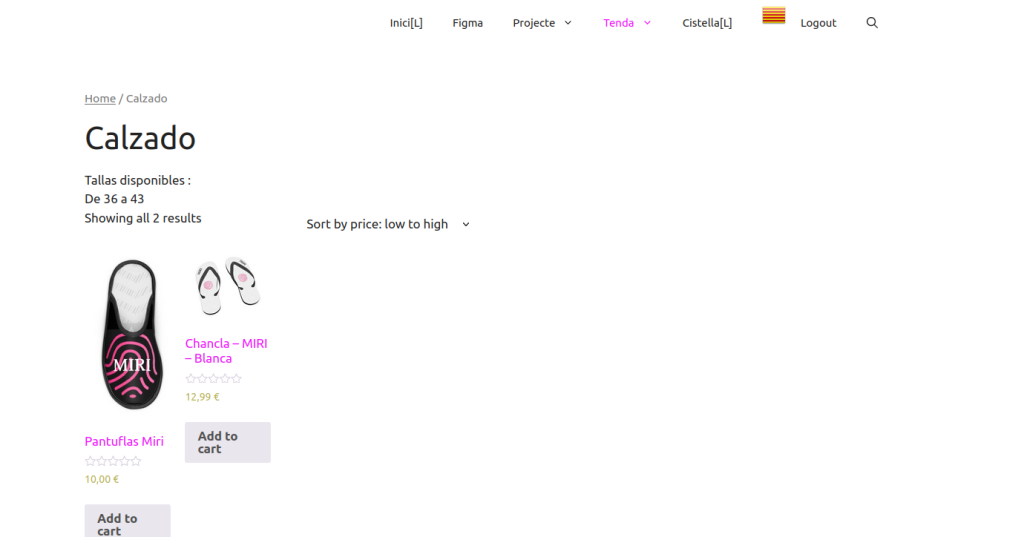Screen dimensions: 1024x537
Task: Open the Pantuflas Miri product image
Action: tap(131, 335)
